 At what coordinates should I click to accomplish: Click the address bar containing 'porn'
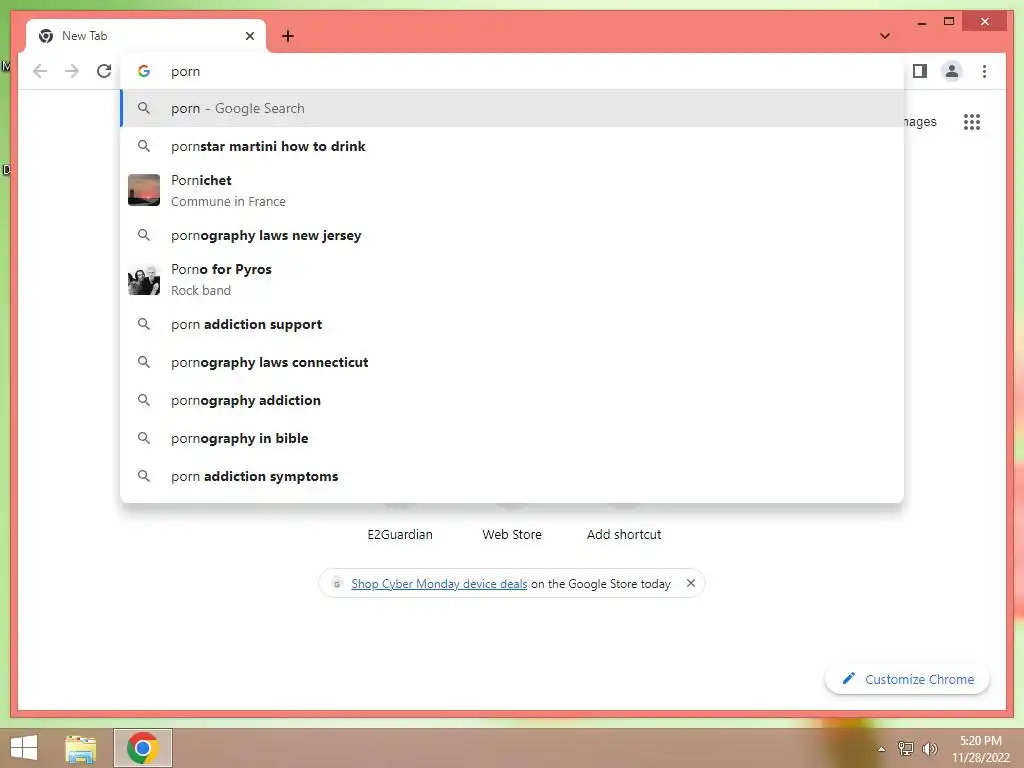[513, 71]
